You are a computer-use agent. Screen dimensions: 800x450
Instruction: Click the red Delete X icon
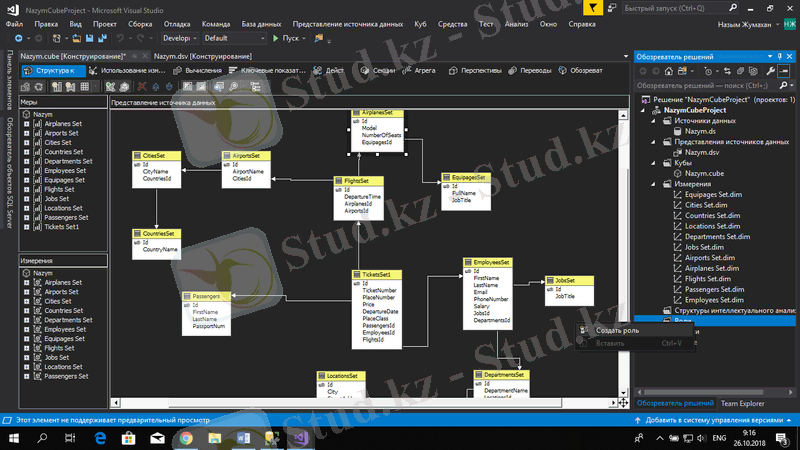point(142,87)
